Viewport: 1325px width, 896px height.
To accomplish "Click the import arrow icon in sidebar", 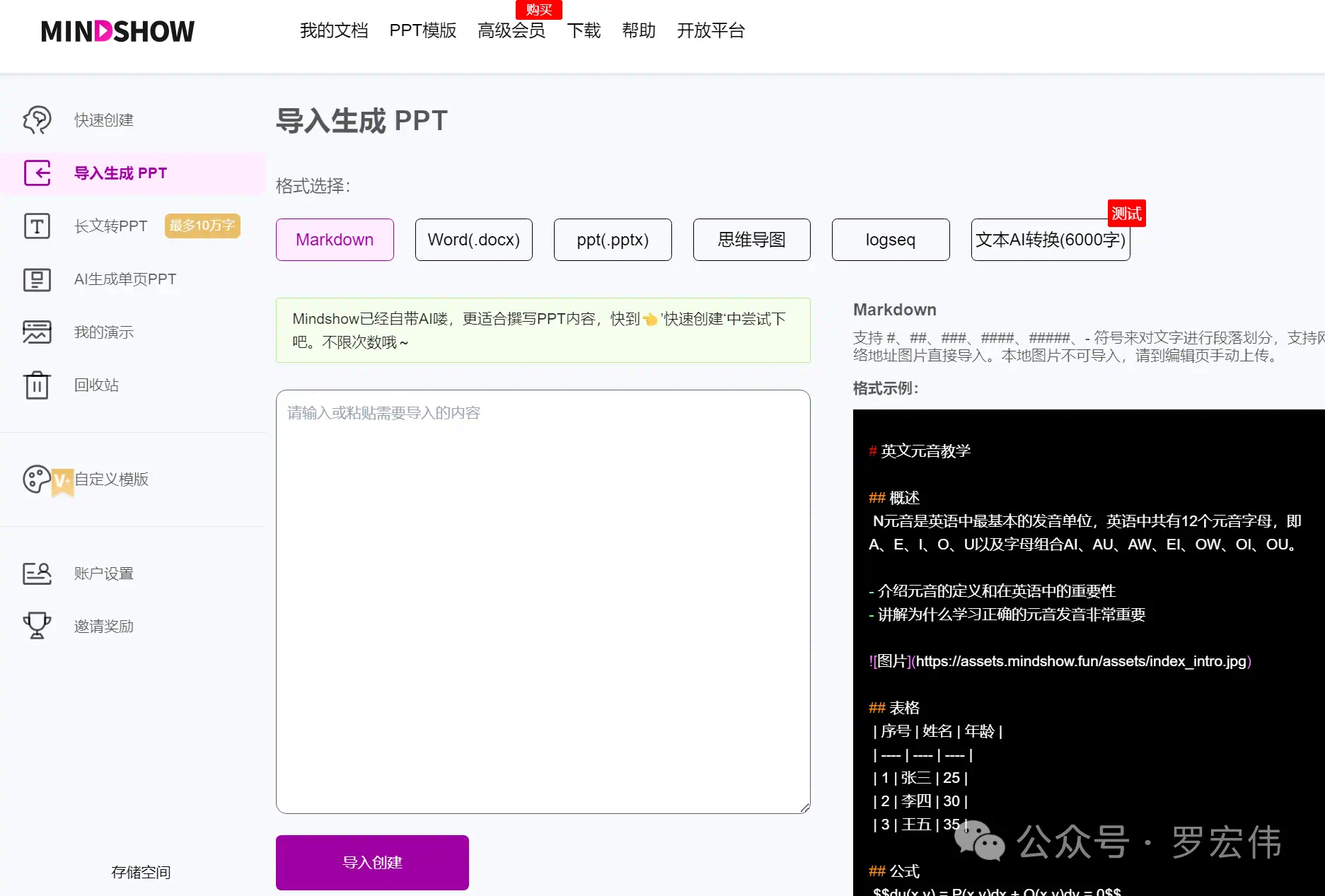I will (x=37, y=173).
